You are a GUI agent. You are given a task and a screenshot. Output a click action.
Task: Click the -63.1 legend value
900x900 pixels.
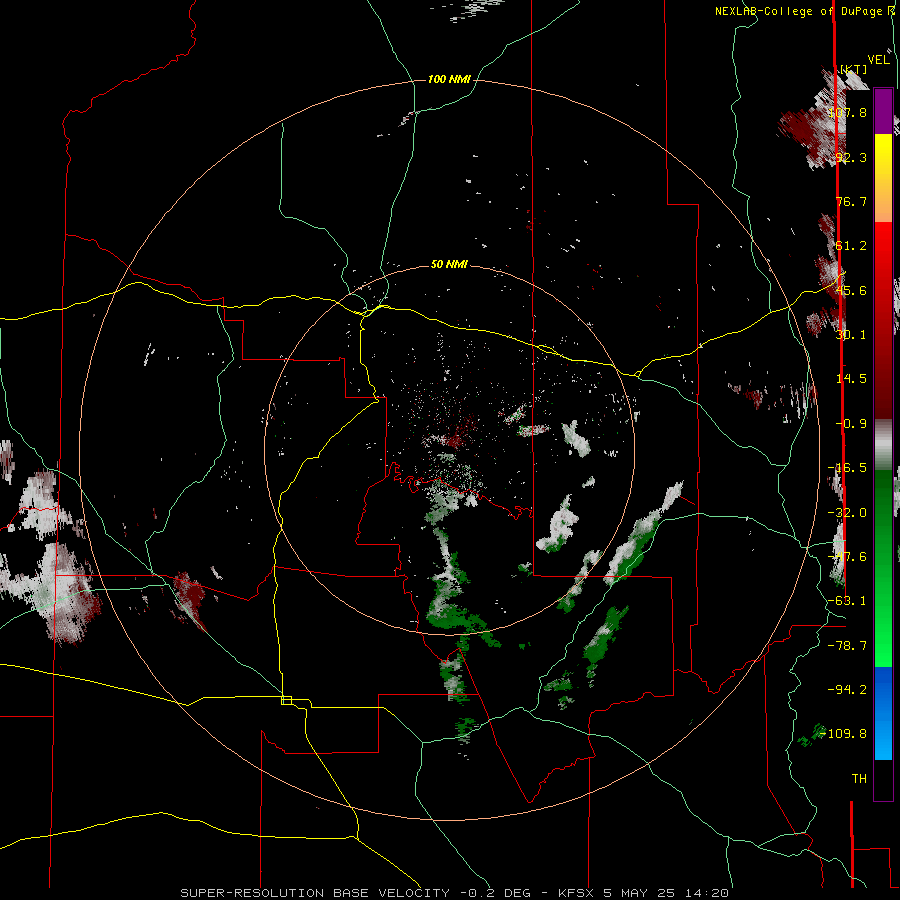click(x=847, y=601)
